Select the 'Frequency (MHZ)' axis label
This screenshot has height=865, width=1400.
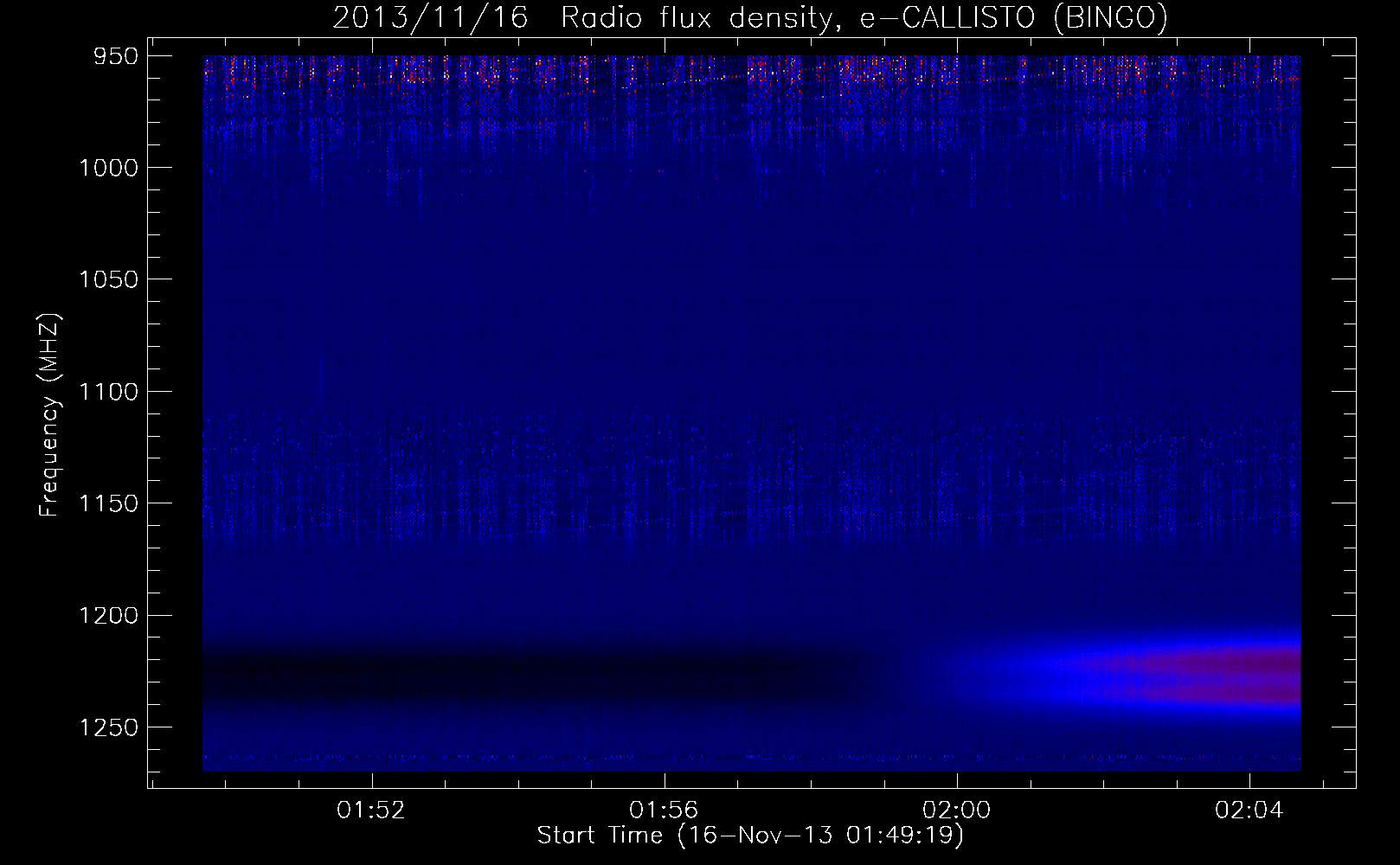[50, 415]
